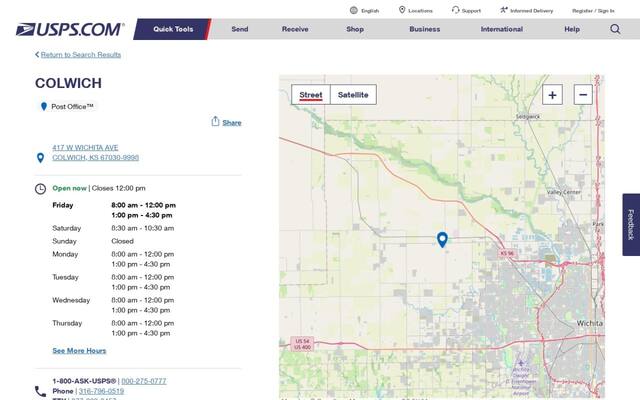The width and height of the screenshot is (640, 400).
Task: Open Informed Delivery link
Action: pos(531,11)
